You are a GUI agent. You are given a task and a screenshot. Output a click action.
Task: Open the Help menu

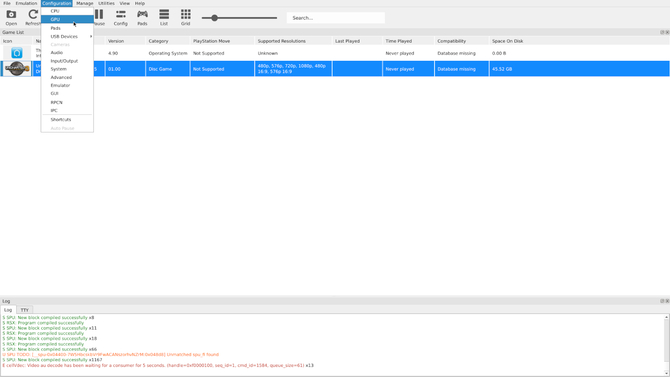pos(140,3)
